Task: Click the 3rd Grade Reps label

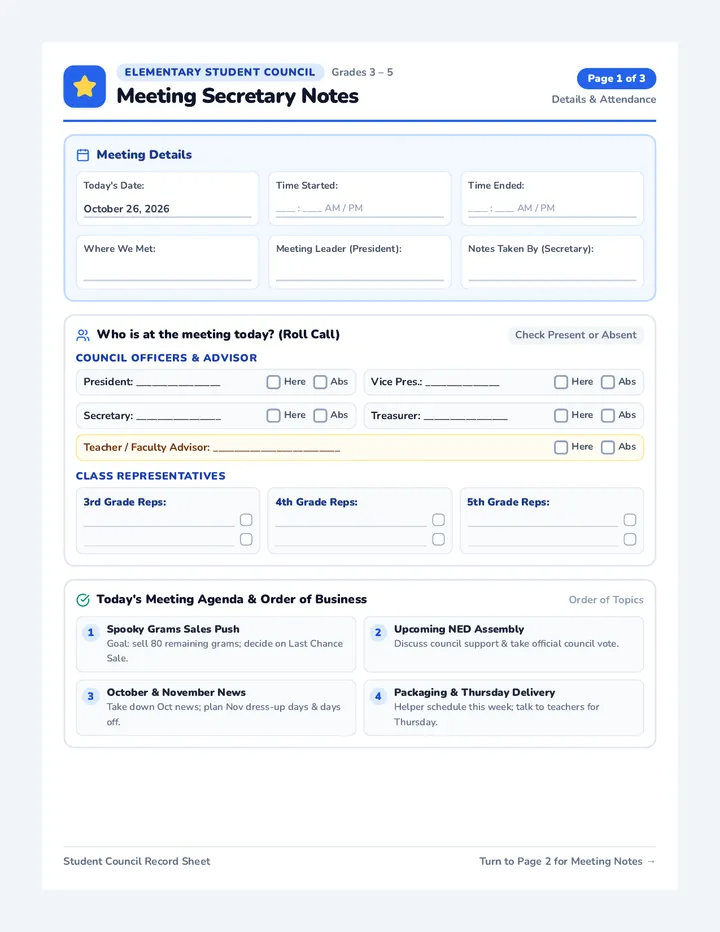Action: [x=125, y=502]
